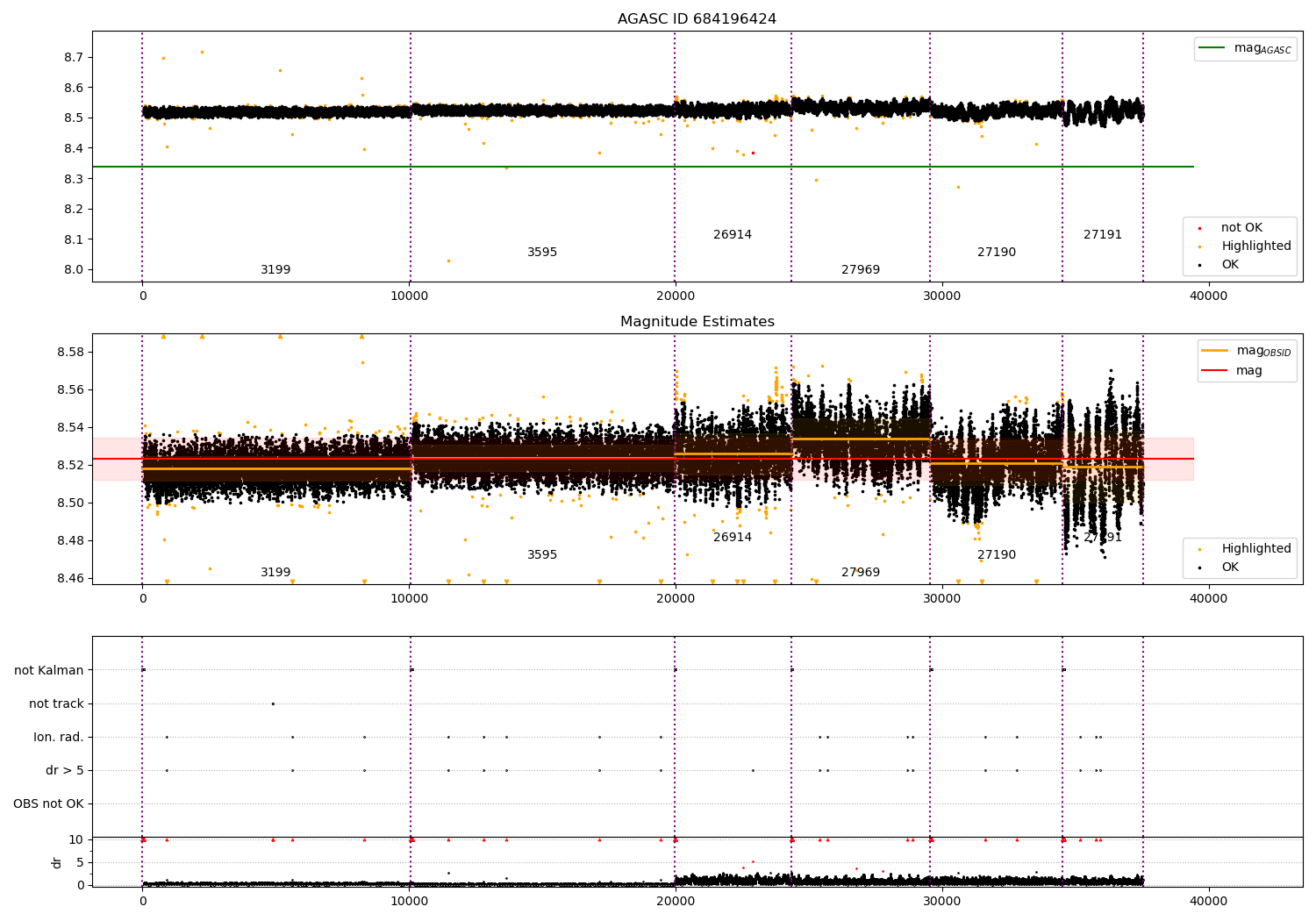The width and height of the screenshot is (1316, 921).
Task: Click obsid label 27969 in Magnitude Estimates plot
Action: pos(861,573)
